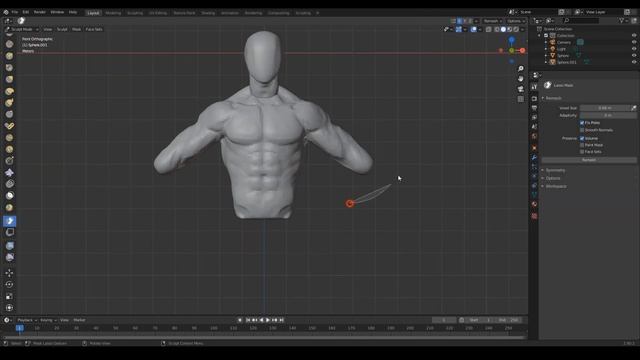Viewport: 640px width, 360px height.
Task: Click the timeline scrollbar below frame numbers
Action: pos(264,338)
